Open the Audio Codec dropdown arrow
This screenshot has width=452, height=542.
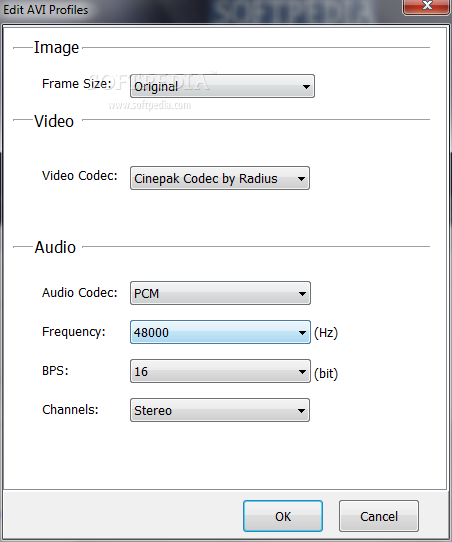click(x=302, y=293)
